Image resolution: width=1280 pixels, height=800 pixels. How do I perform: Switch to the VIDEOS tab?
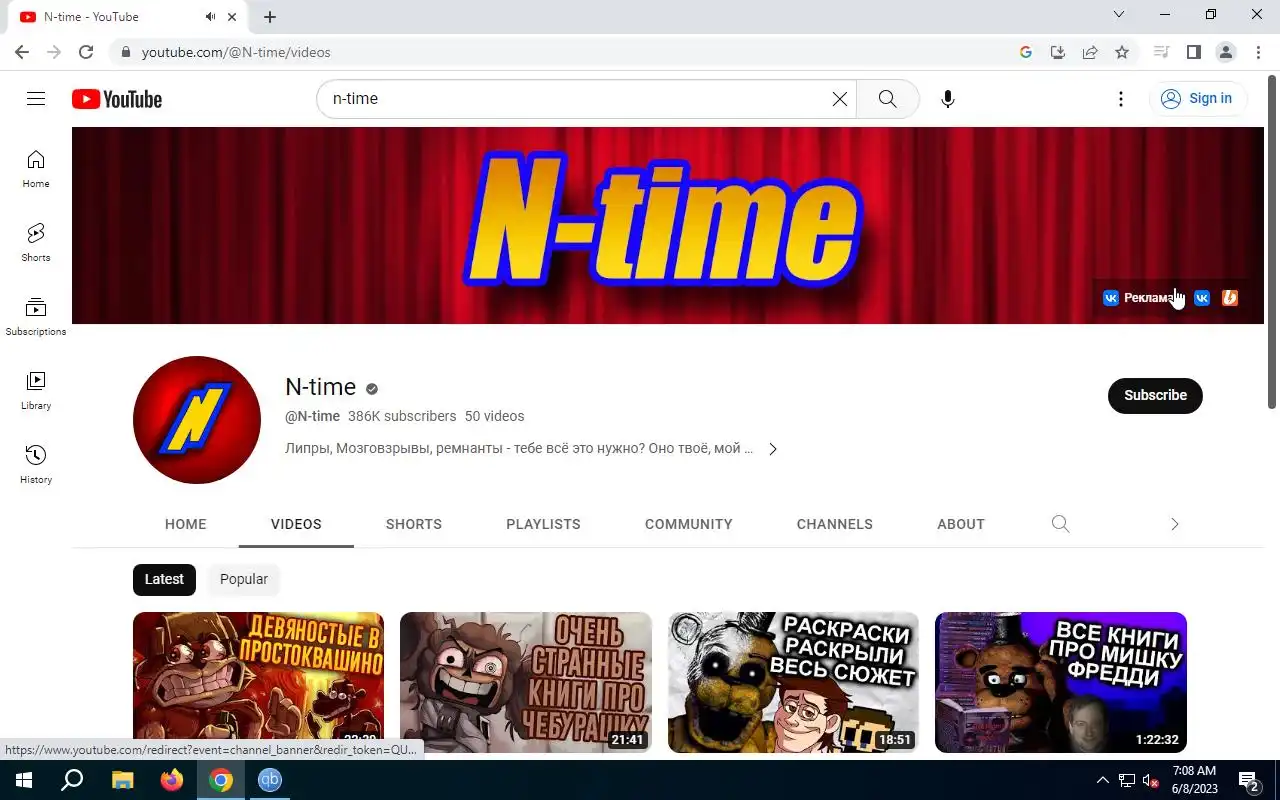click(x=296, y=524)
